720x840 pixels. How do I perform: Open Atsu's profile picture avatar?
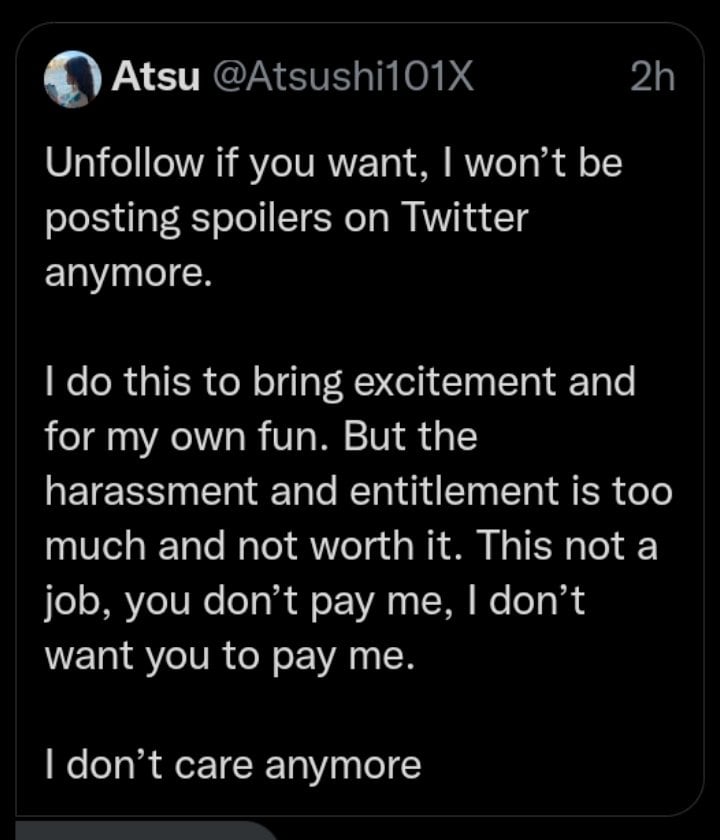73,79
